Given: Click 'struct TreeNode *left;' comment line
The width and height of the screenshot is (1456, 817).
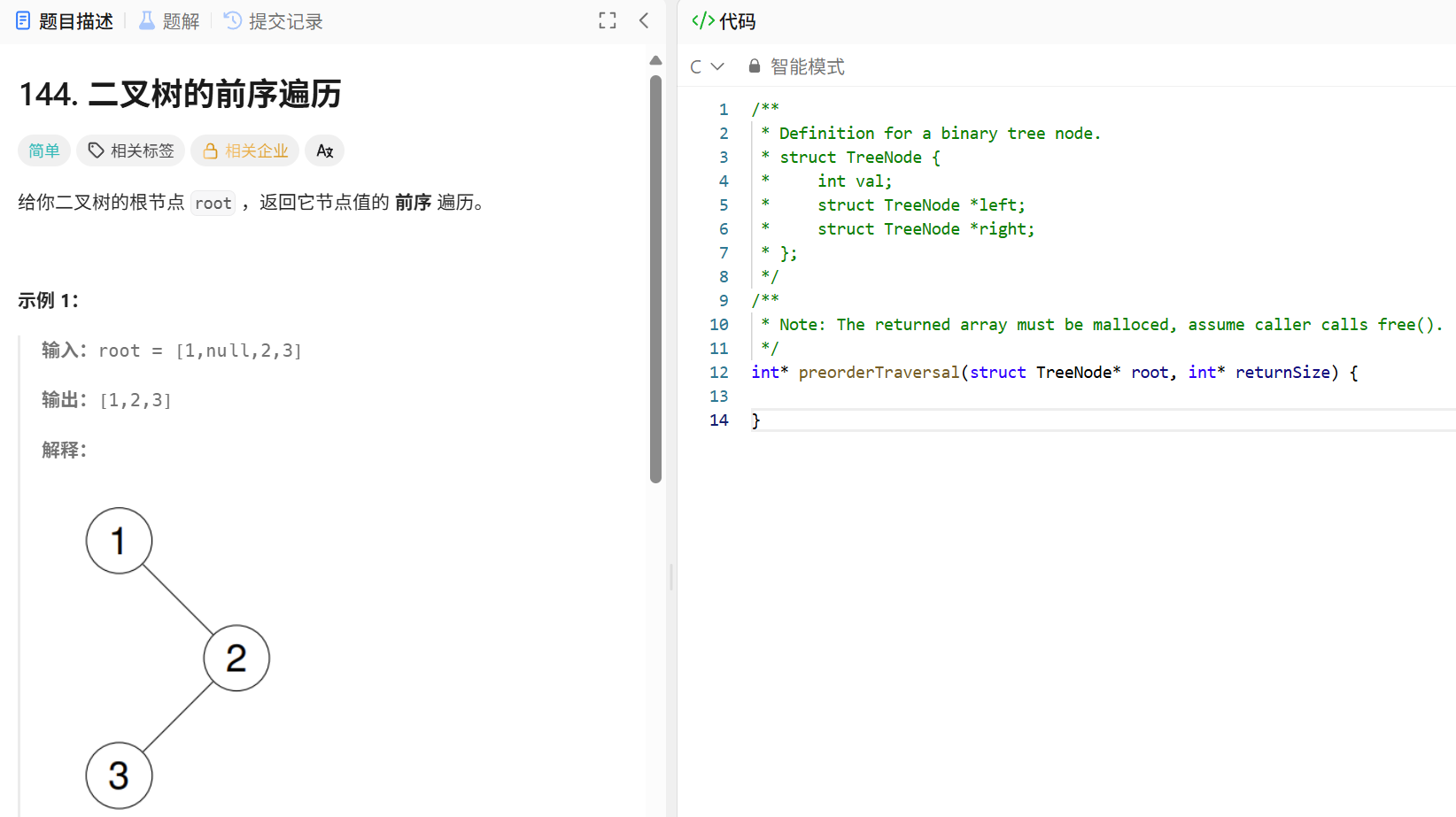Looking at the screenshot, I should [921, 205].
